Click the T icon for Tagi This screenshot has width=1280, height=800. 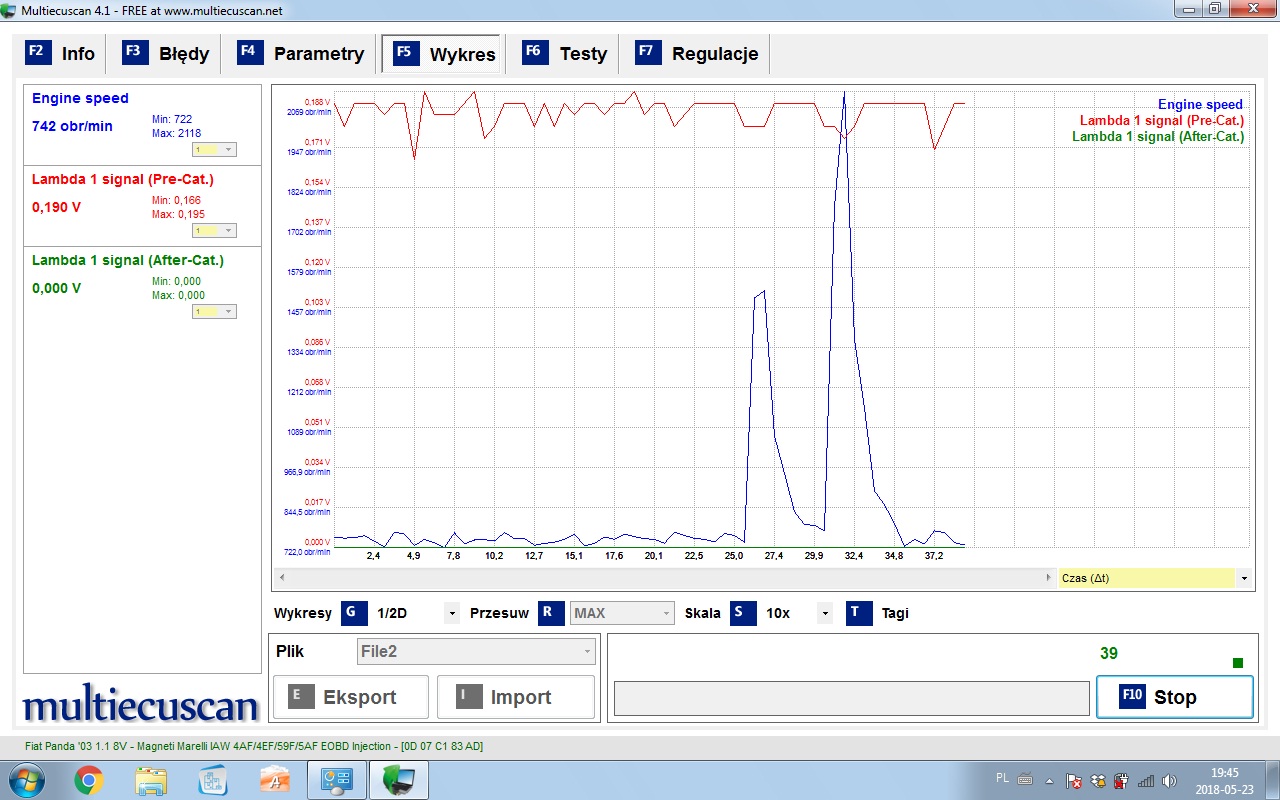pyautogui.click(x=859, y=613)
